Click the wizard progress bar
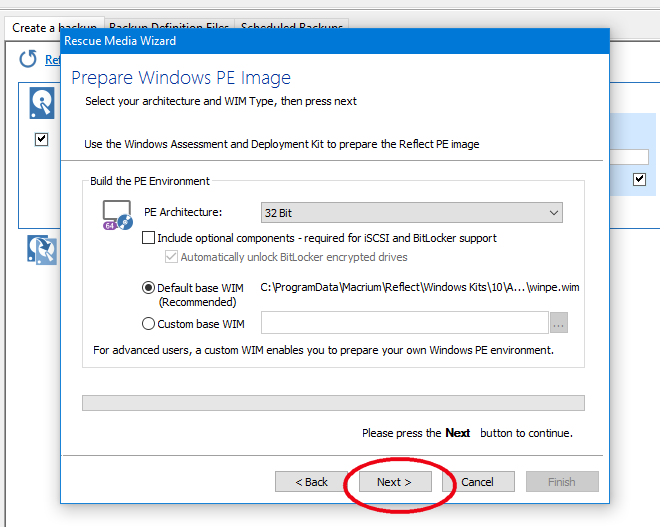Viewport: 660px width, 527px height. click(x=333, y=403)
